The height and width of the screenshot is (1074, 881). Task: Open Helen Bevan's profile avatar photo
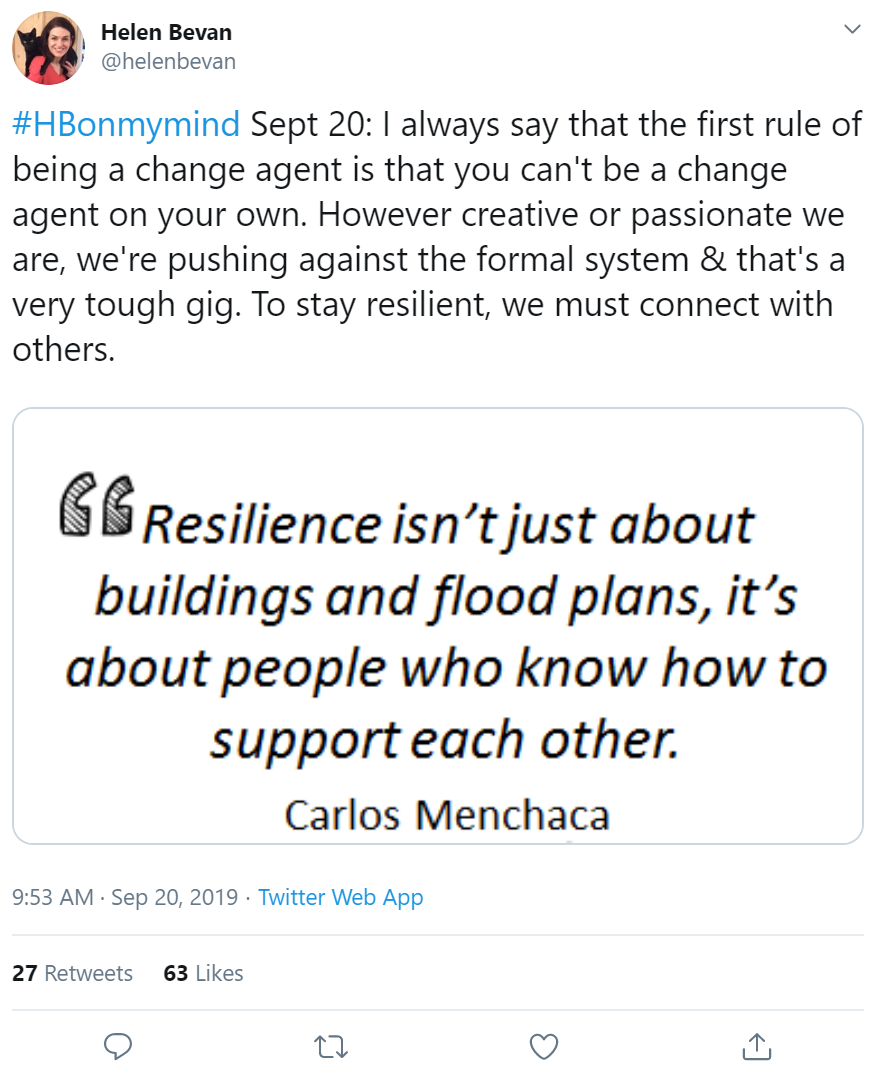click(x=48, y=47)
